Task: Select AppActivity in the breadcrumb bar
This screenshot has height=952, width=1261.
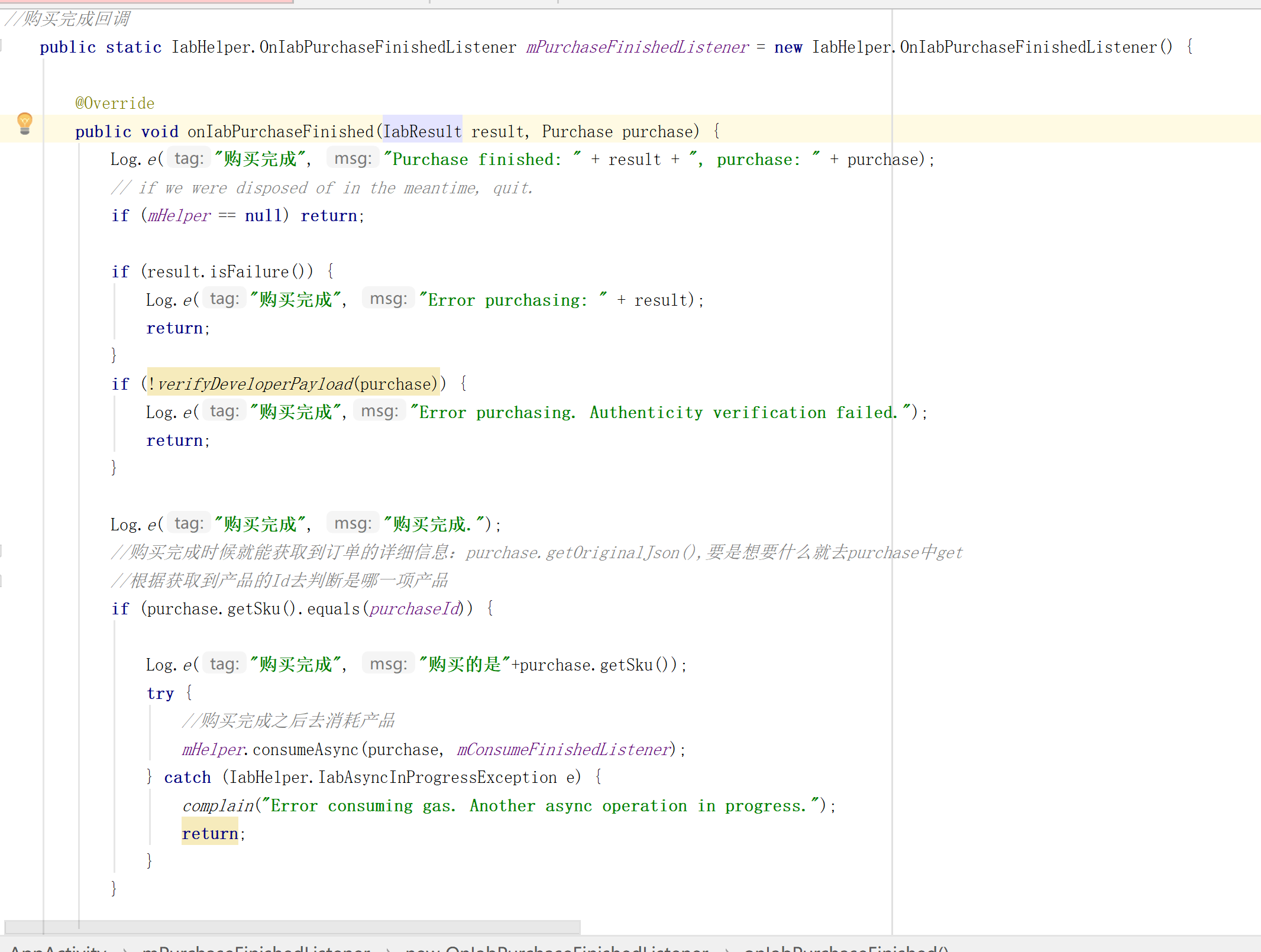Action: [58, 948]
